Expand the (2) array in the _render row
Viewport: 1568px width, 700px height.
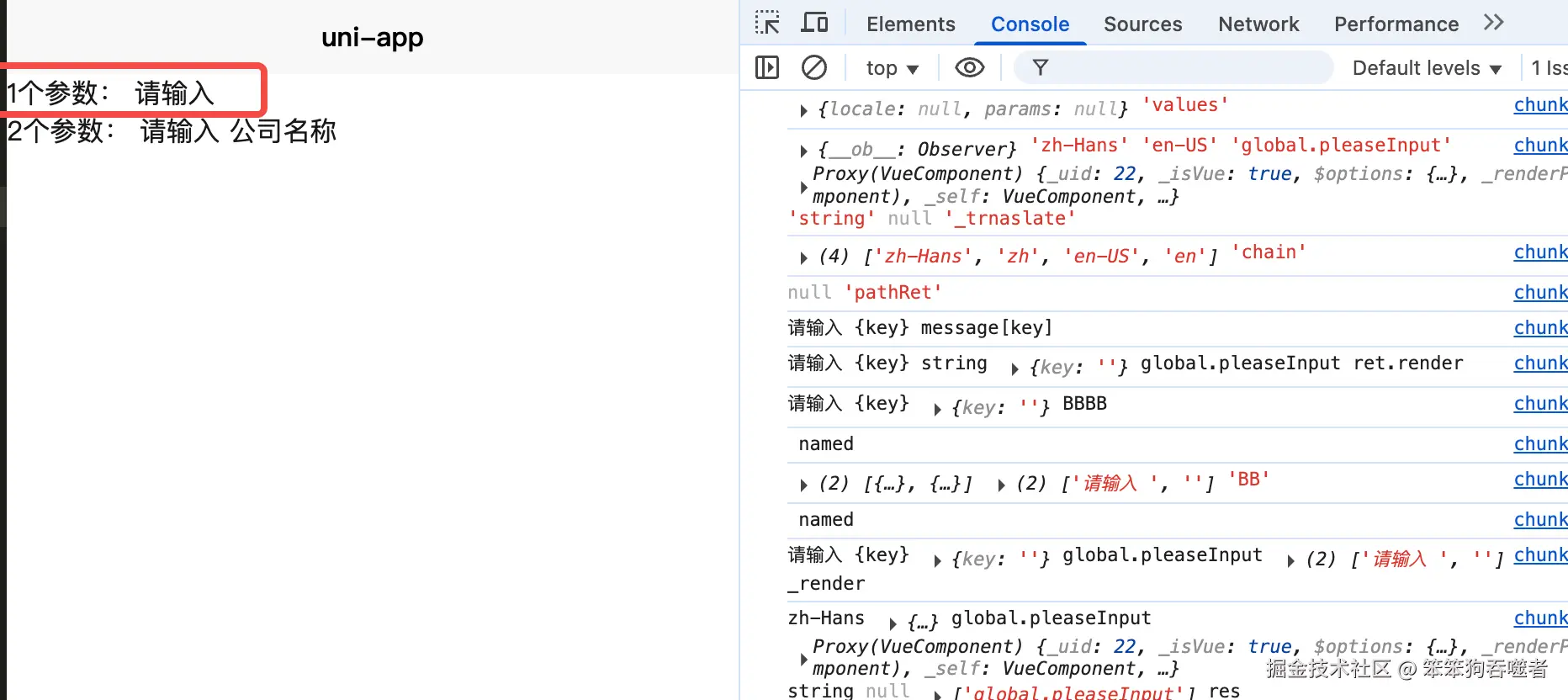(x=1290, y=560)
